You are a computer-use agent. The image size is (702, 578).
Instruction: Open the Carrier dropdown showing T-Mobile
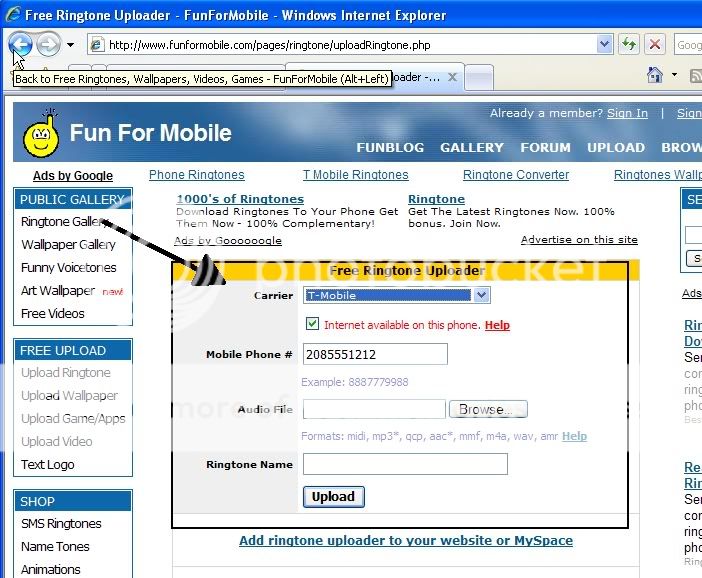point(481,295)
